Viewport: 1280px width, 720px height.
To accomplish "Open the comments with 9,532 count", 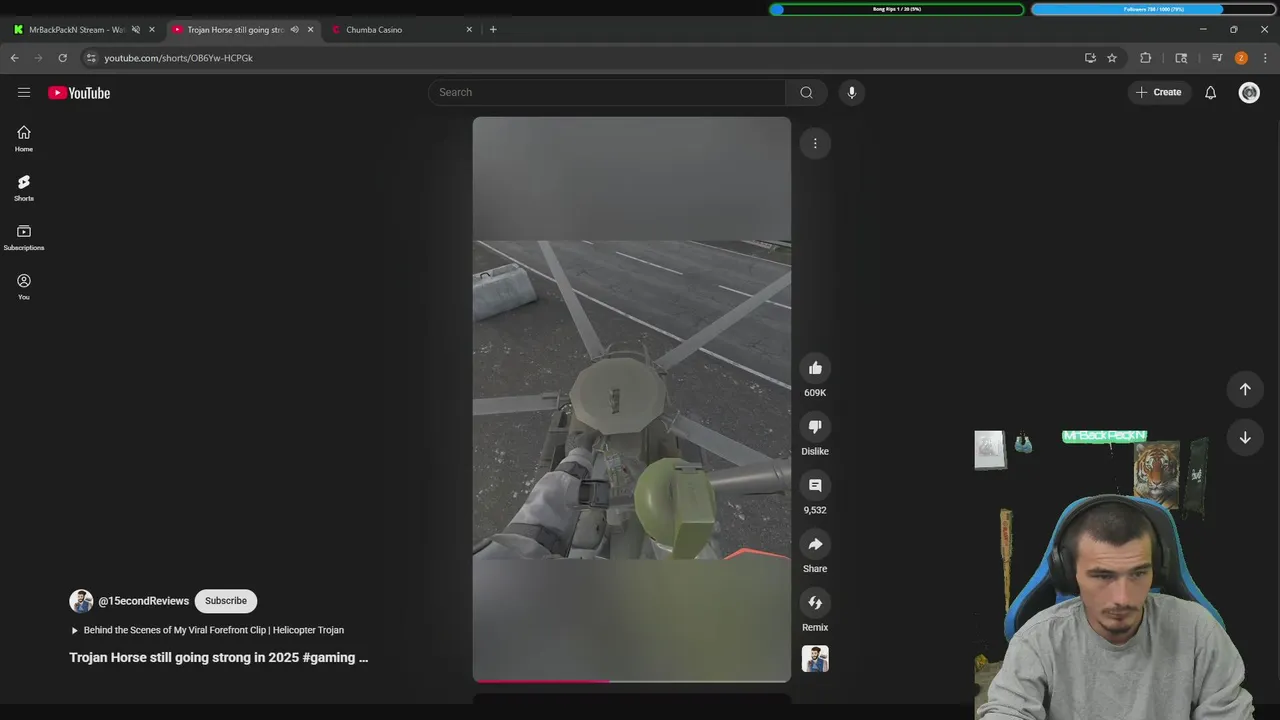I will pos(815,485).
